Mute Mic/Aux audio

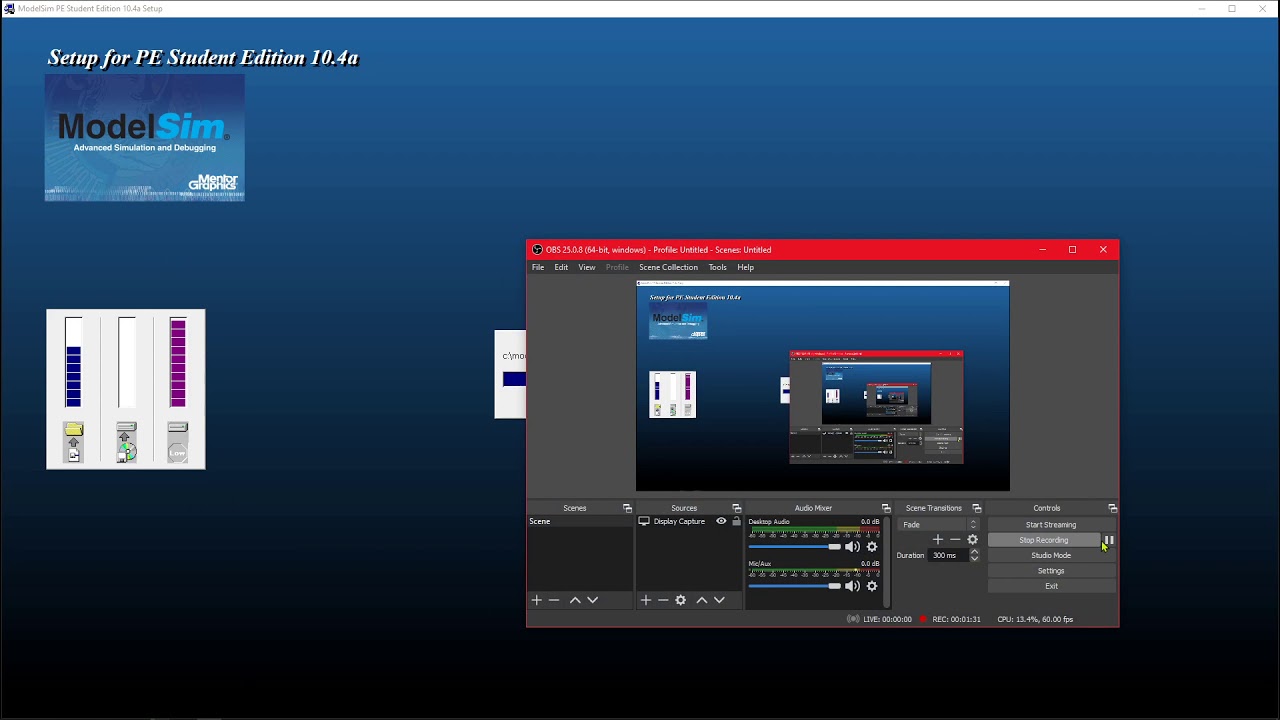tap(852, 586)
